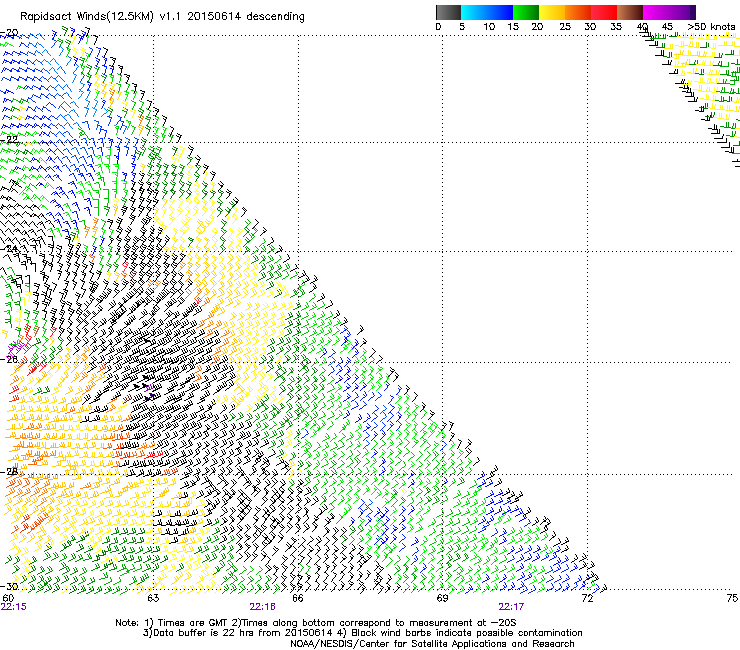
Task: Click the '-30' latitude axis label
Action: 9,586
